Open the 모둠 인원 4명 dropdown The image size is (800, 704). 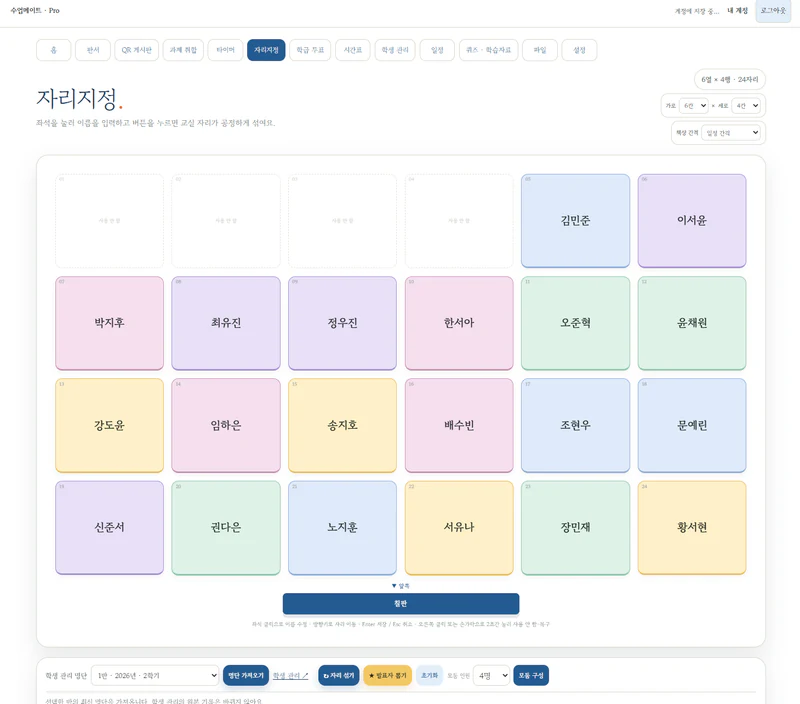pyautogui.click(x=491, y=675)
